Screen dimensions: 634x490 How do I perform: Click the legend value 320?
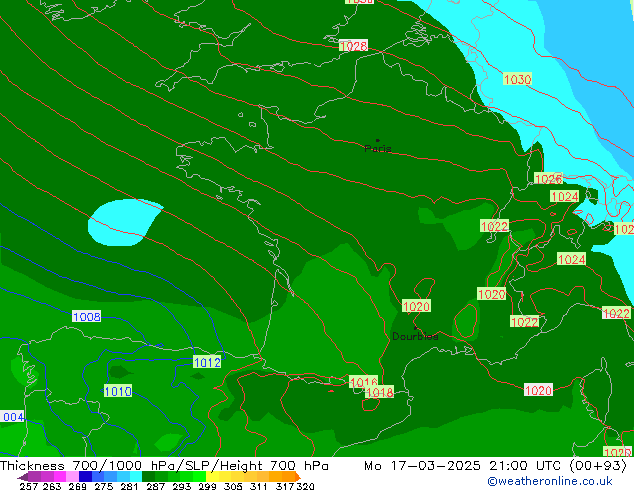pos(305,486)
